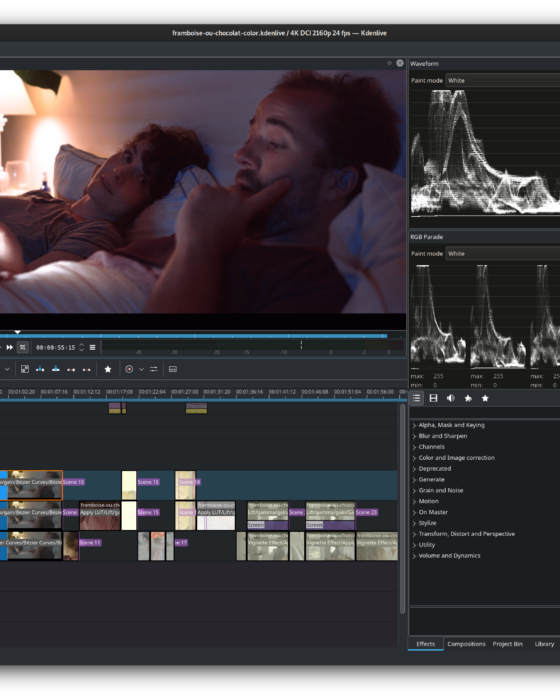The height and width of the screenshot is (700, 560).
Task: Open the monitor hamburger options menu
Action: click(92, 347)
